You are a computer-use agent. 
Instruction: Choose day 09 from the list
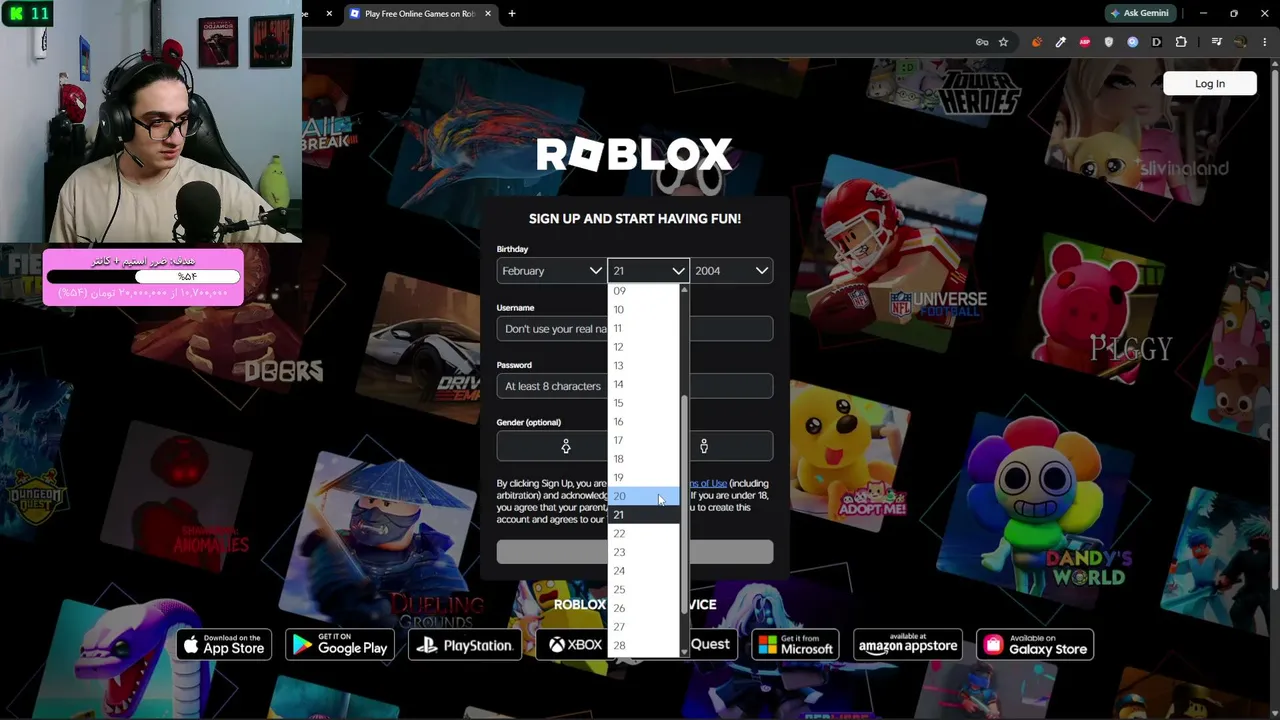pyautogui.click(x=644, y=291)
